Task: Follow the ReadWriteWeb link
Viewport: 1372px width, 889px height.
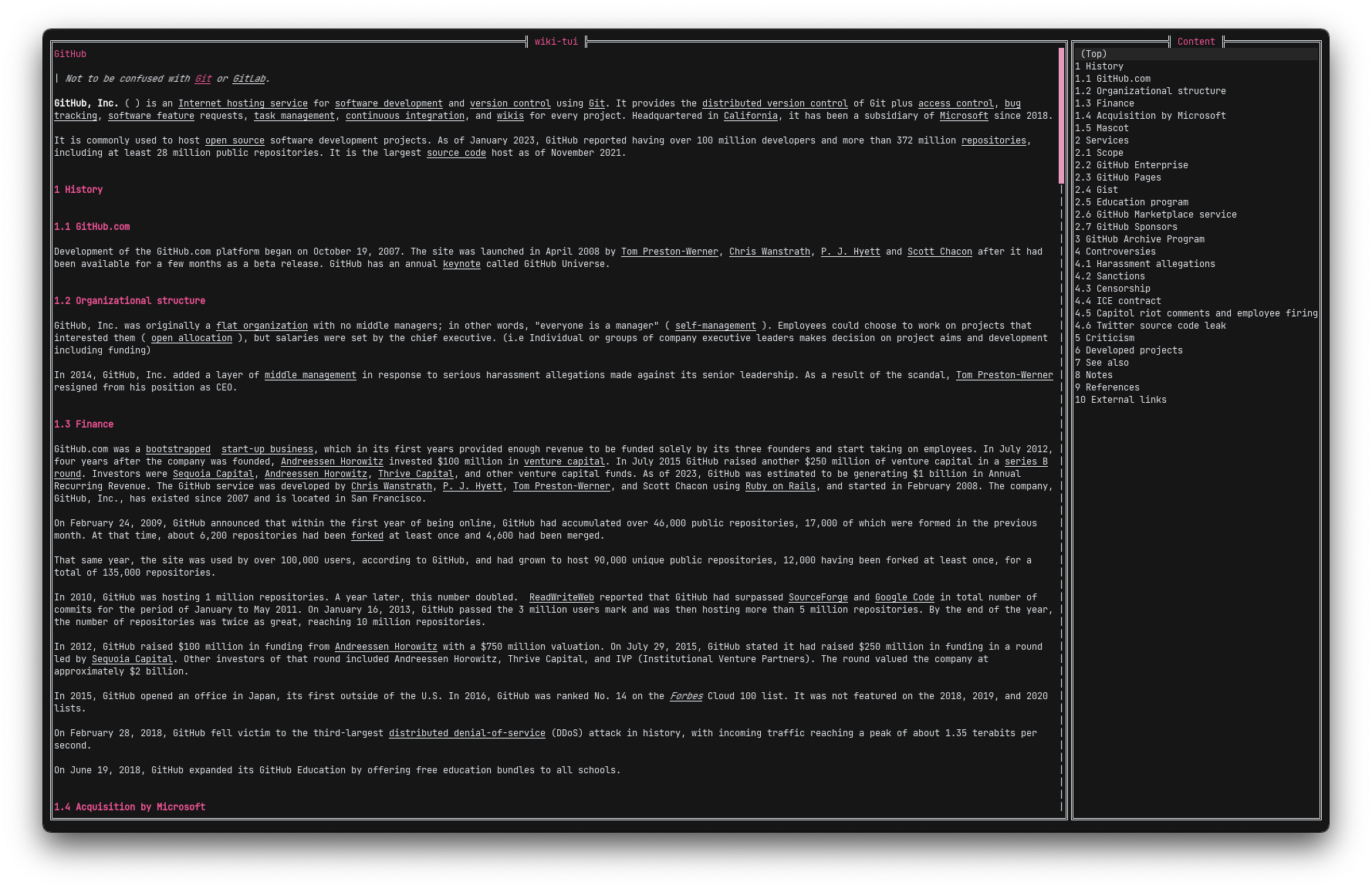Action: coord(562,597)
